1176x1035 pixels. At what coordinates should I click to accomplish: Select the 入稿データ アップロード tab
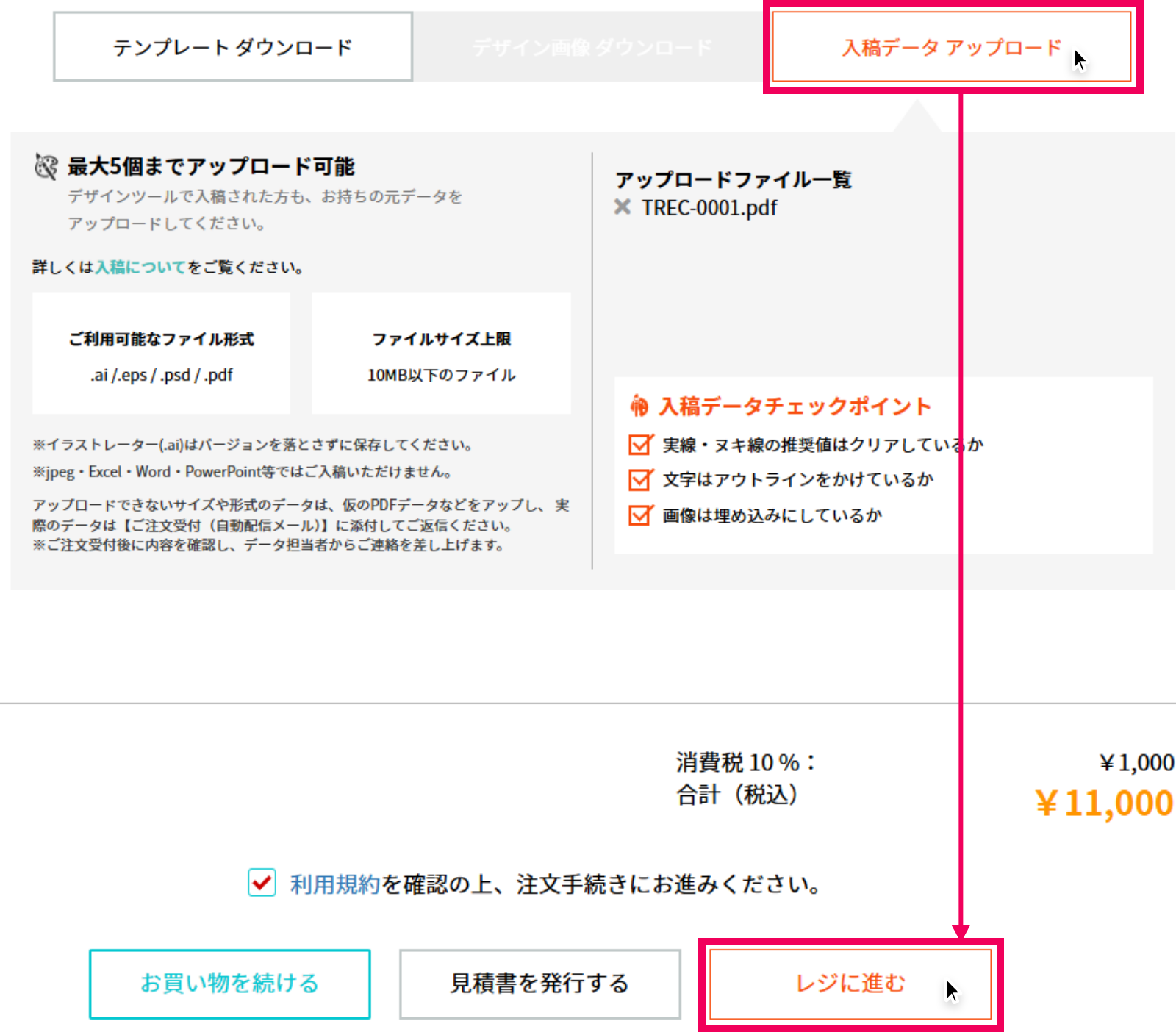952,47
